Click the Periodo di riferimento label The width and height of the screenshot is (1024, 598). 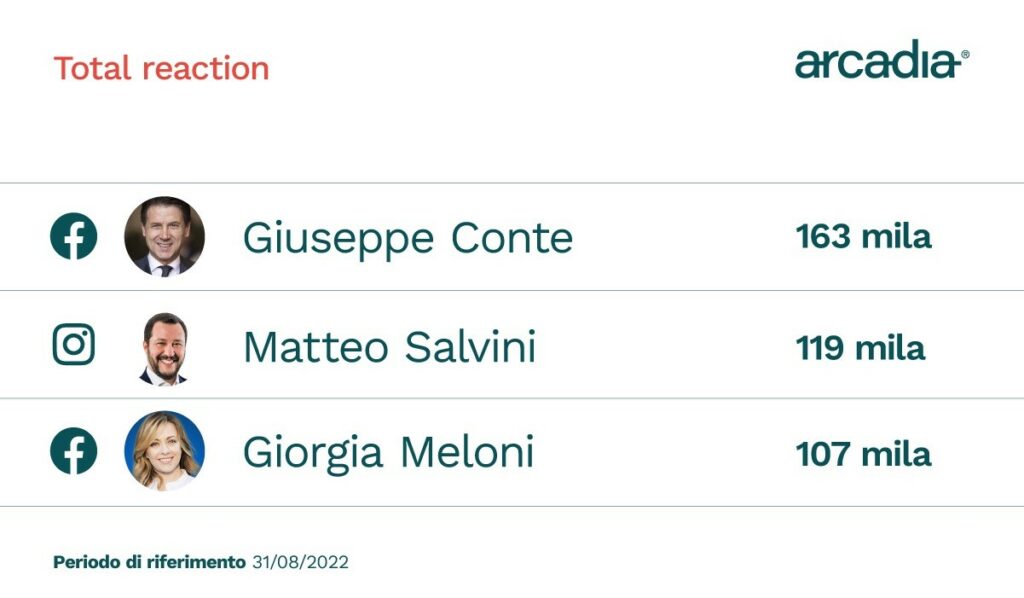coord(148,562)
